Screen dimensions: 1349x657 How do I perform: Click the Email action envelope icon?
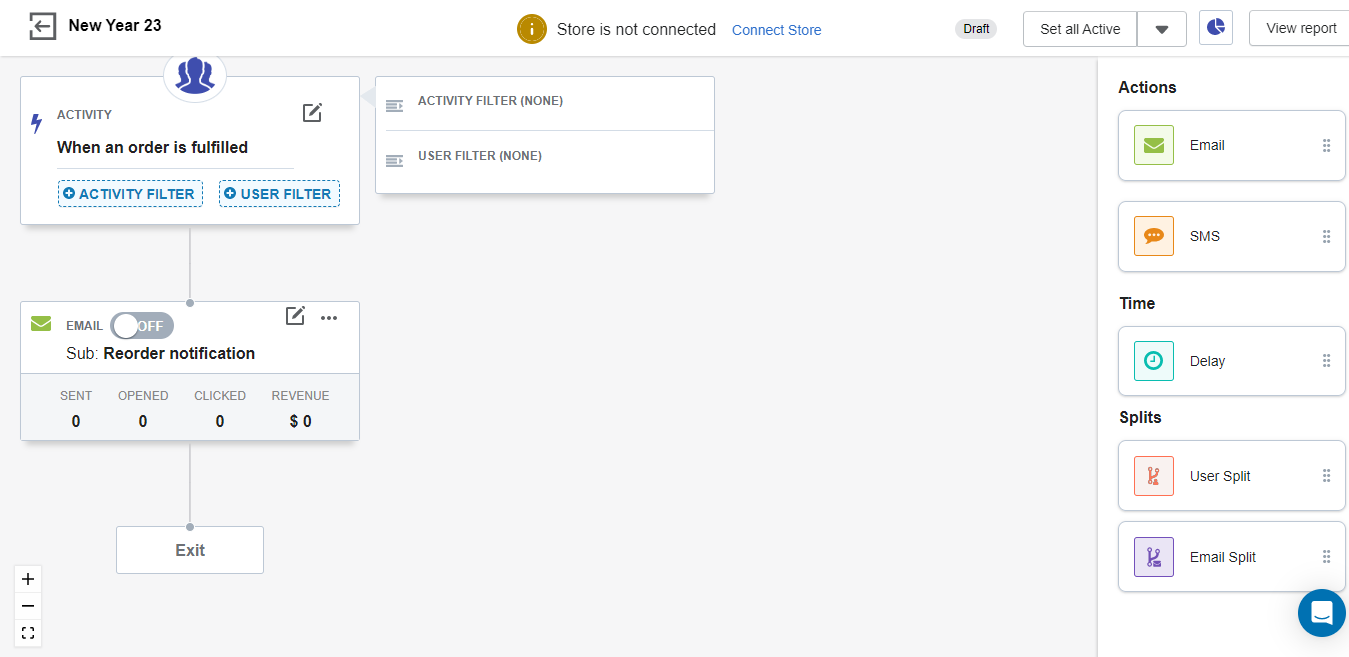coord(1154,145)
